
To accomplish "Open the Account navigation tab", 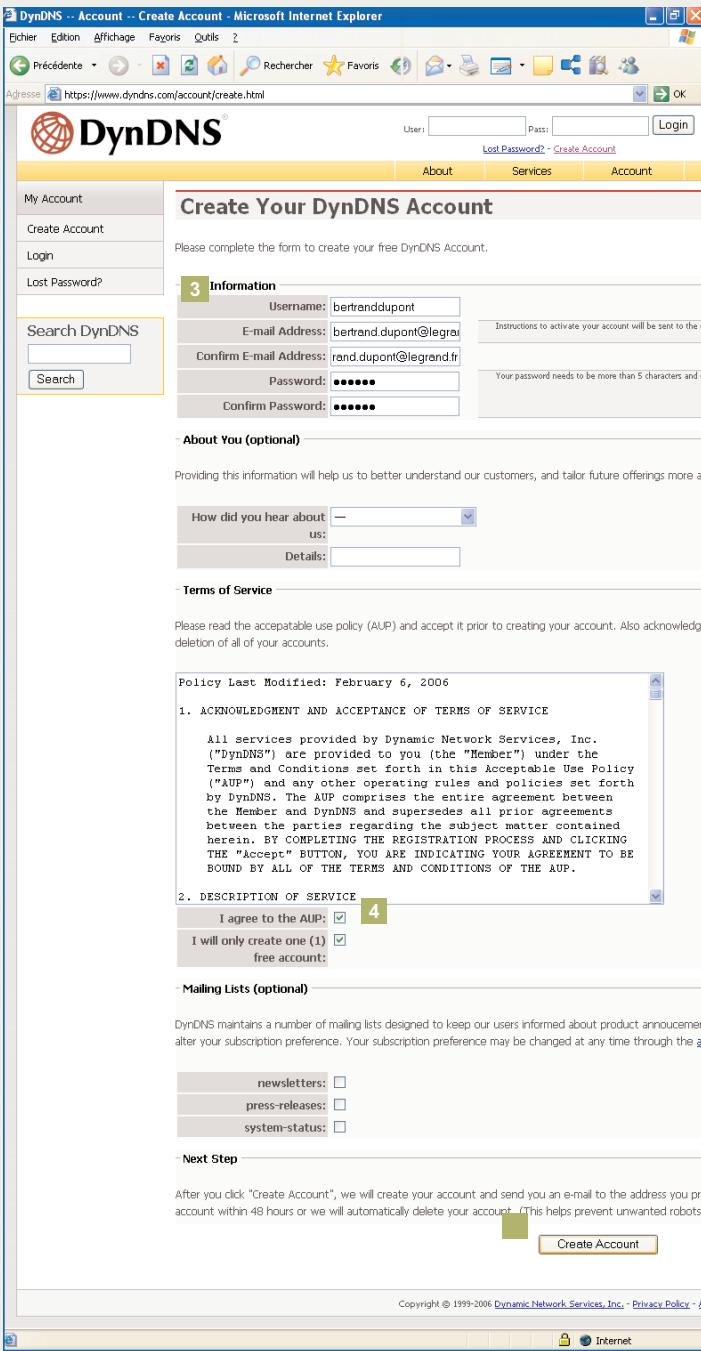I will 632,171.
